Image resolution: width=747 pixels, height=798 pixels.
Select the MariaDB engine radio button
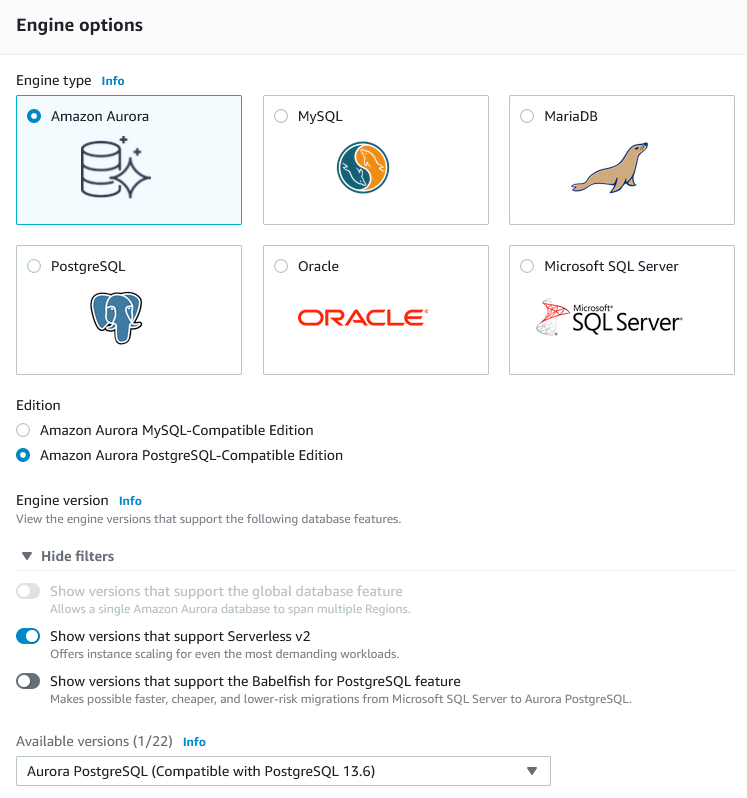pyautogui.click(x=527, y=116)
